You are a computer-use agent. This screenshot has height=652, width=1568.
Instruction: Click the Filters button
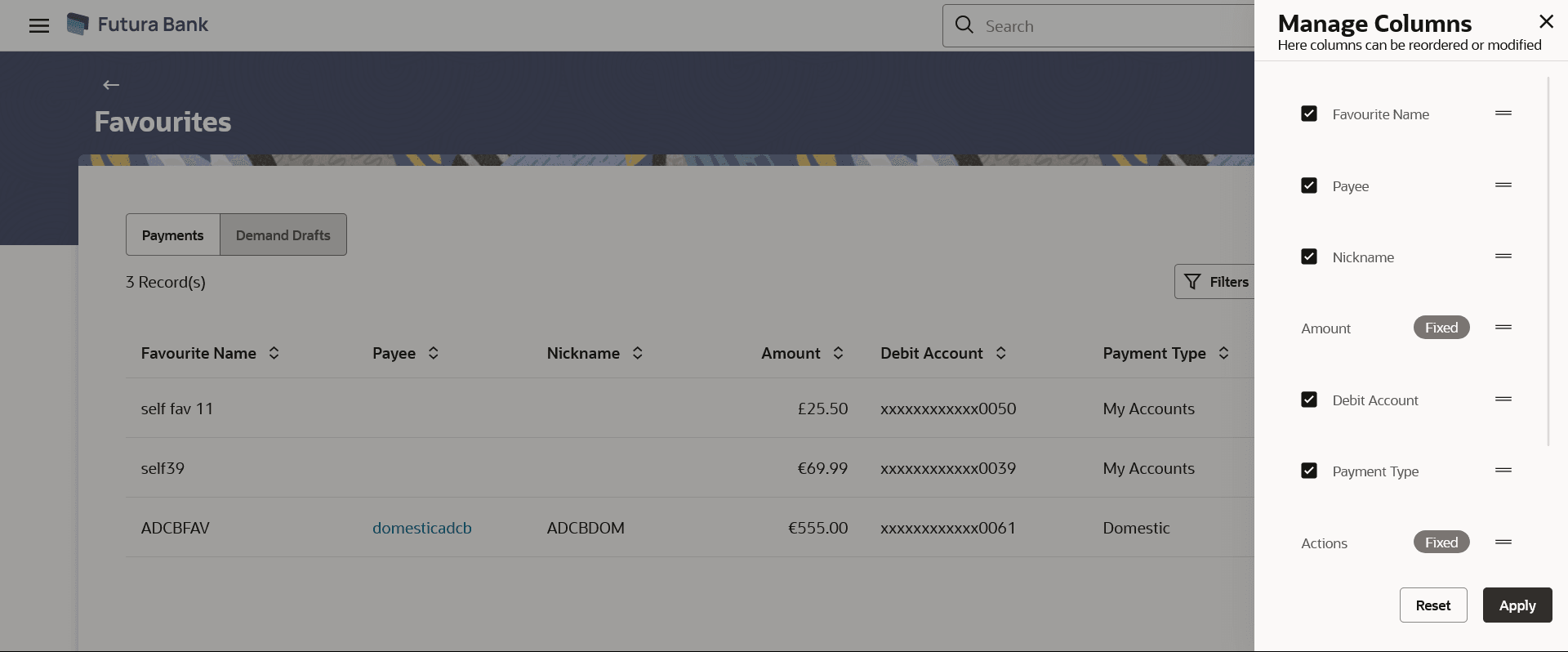click(1215, 282)
